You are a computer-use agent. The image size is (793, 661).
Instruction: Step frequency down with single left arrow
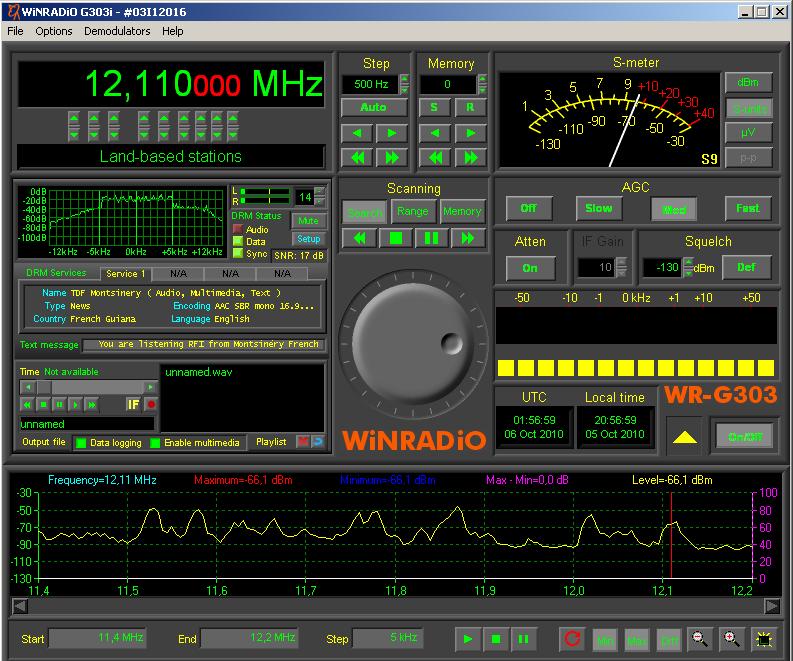click(x=357, y=133)
